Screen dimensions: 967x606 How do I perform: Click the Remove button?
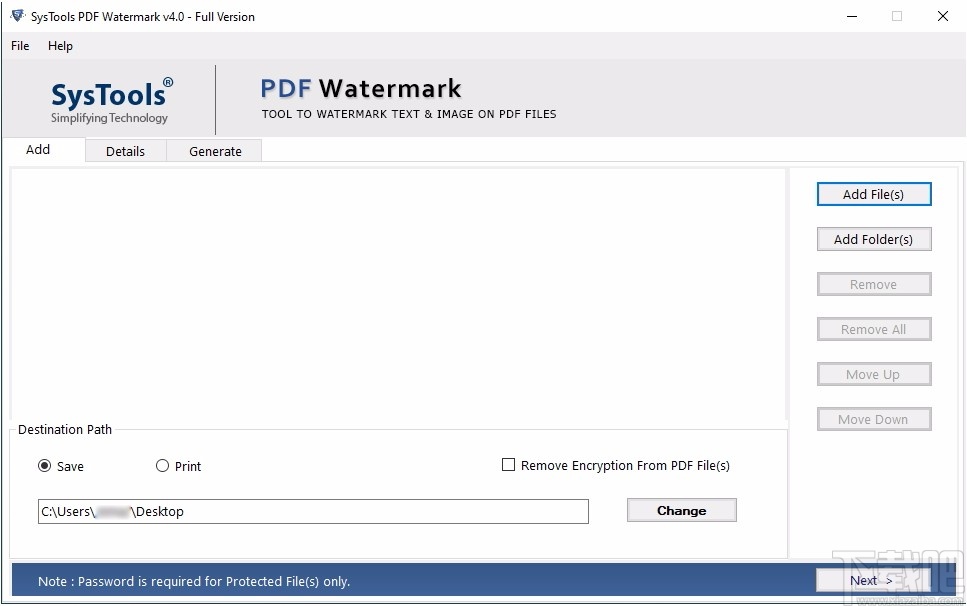point(873,284)
